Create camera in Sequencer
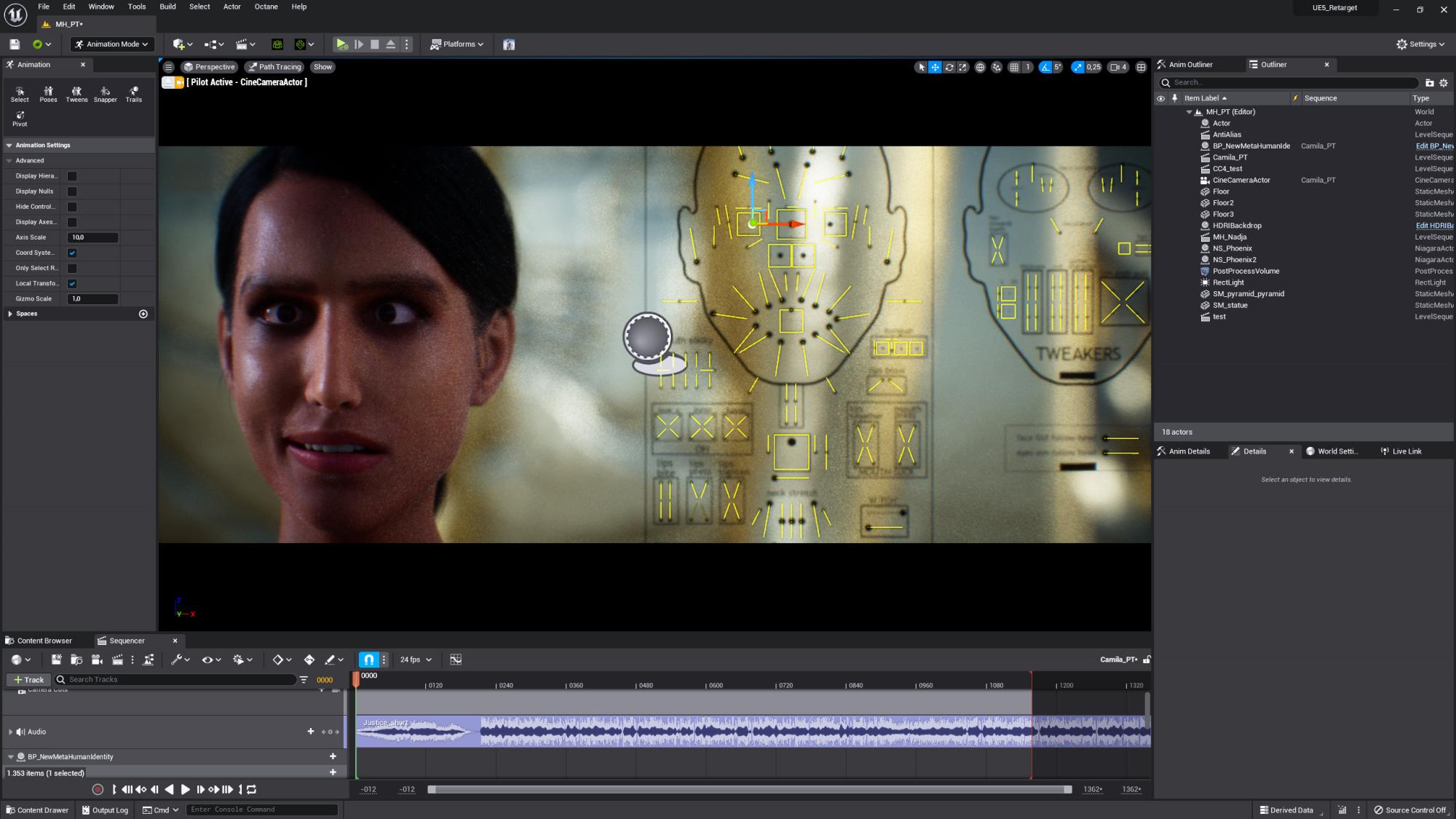Viewport: 1456px width, 819px height. pos(97,660)
